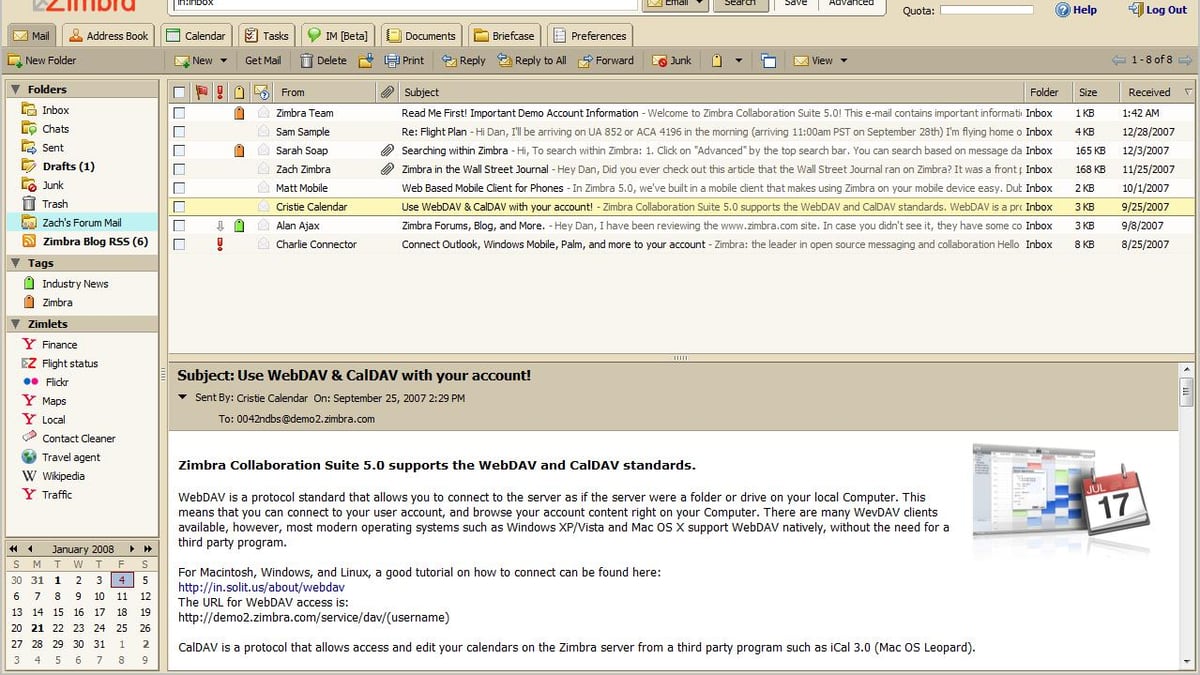
Task: Open the Flight status zimlet
Action: (59, 363)
